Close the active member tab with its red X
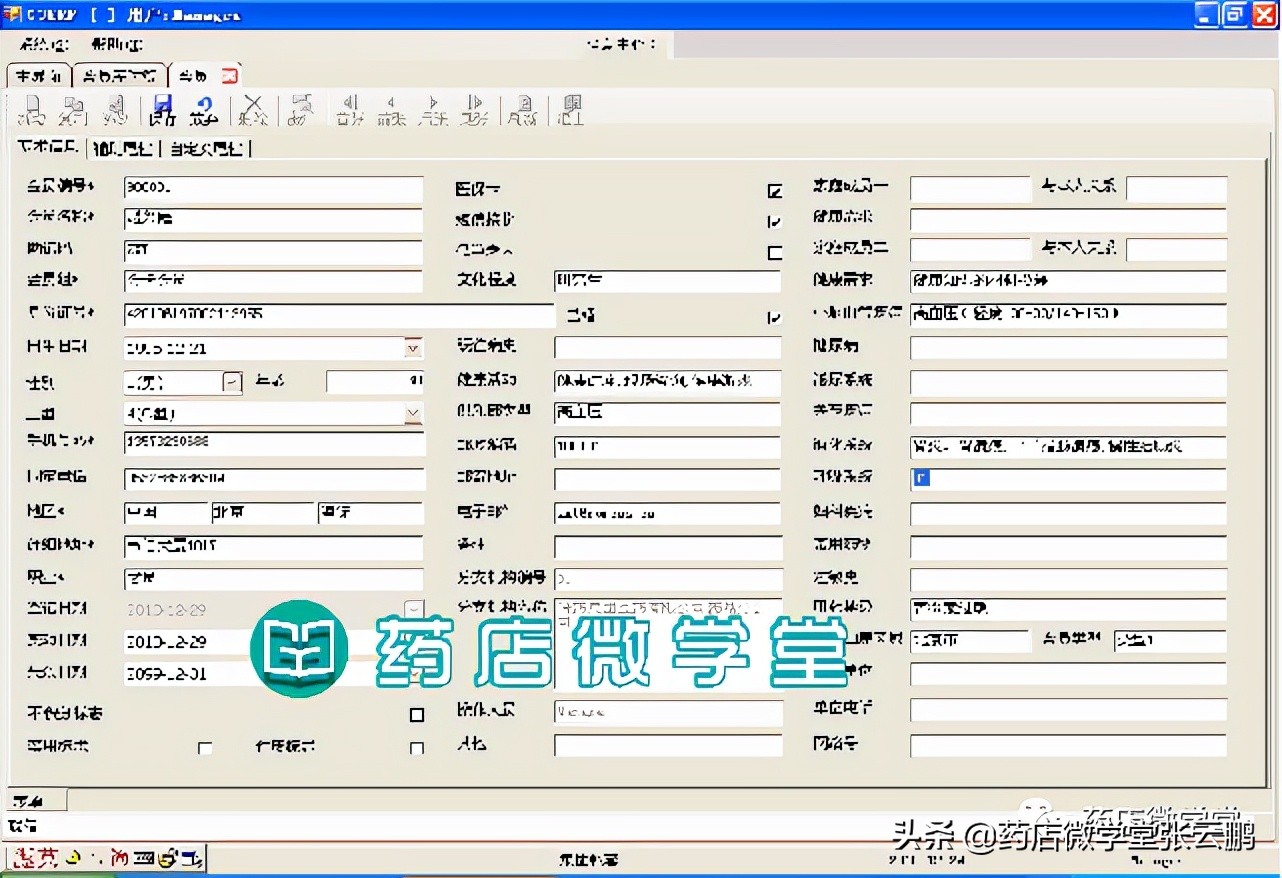1282x878 pixels. tap(232, 75)
